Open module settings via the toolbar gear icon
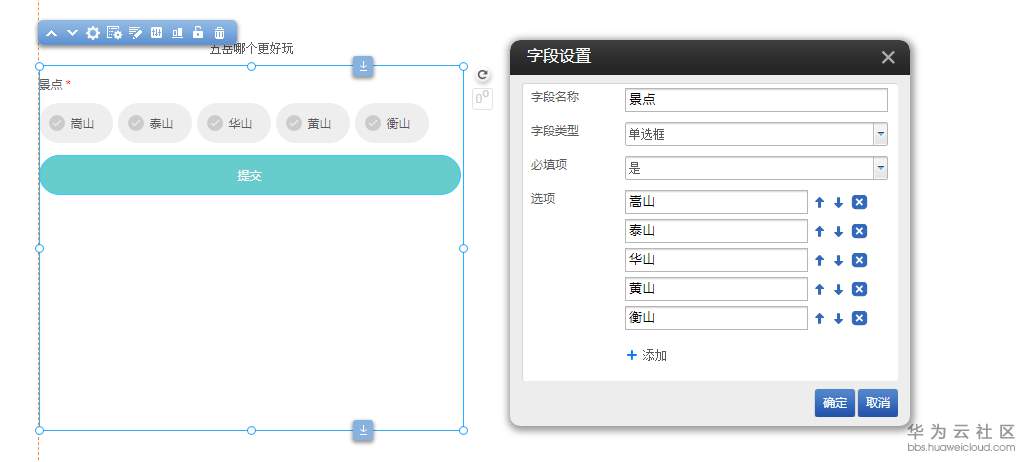Viewport: 1029px width, 462px height. [93, 33]
